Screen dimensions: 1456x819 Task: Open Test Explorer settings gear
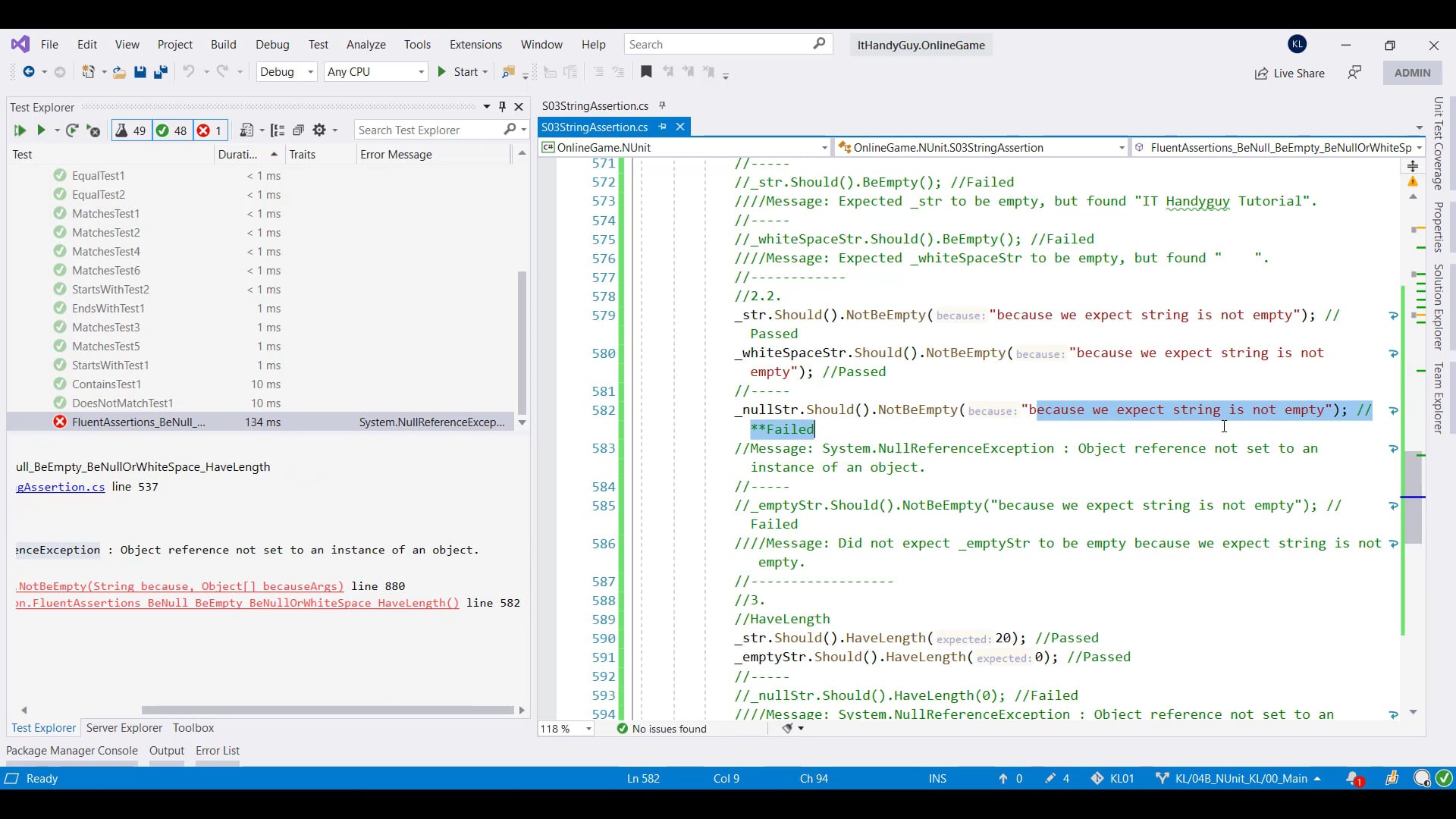[x=319, y=130]
